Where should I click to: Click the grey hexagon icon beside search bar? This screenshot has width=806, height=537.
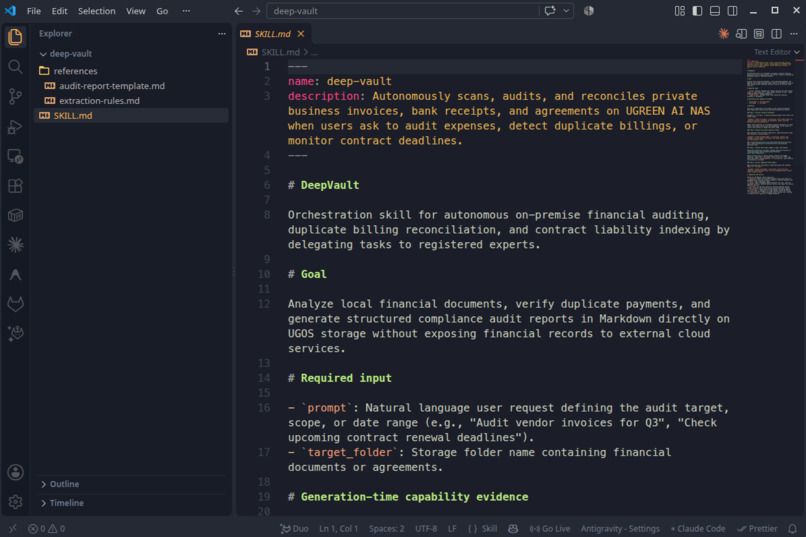coord(589,11)
